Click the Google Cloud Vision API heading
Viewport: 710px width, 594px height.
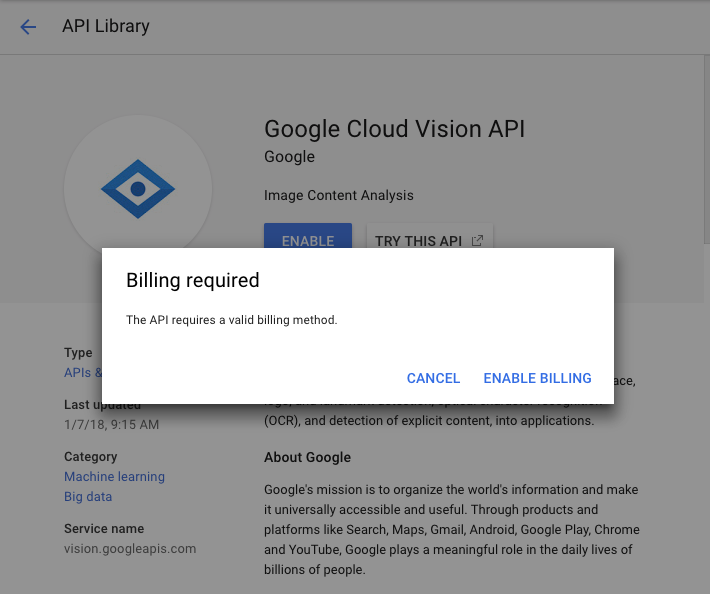pos(394,129)
